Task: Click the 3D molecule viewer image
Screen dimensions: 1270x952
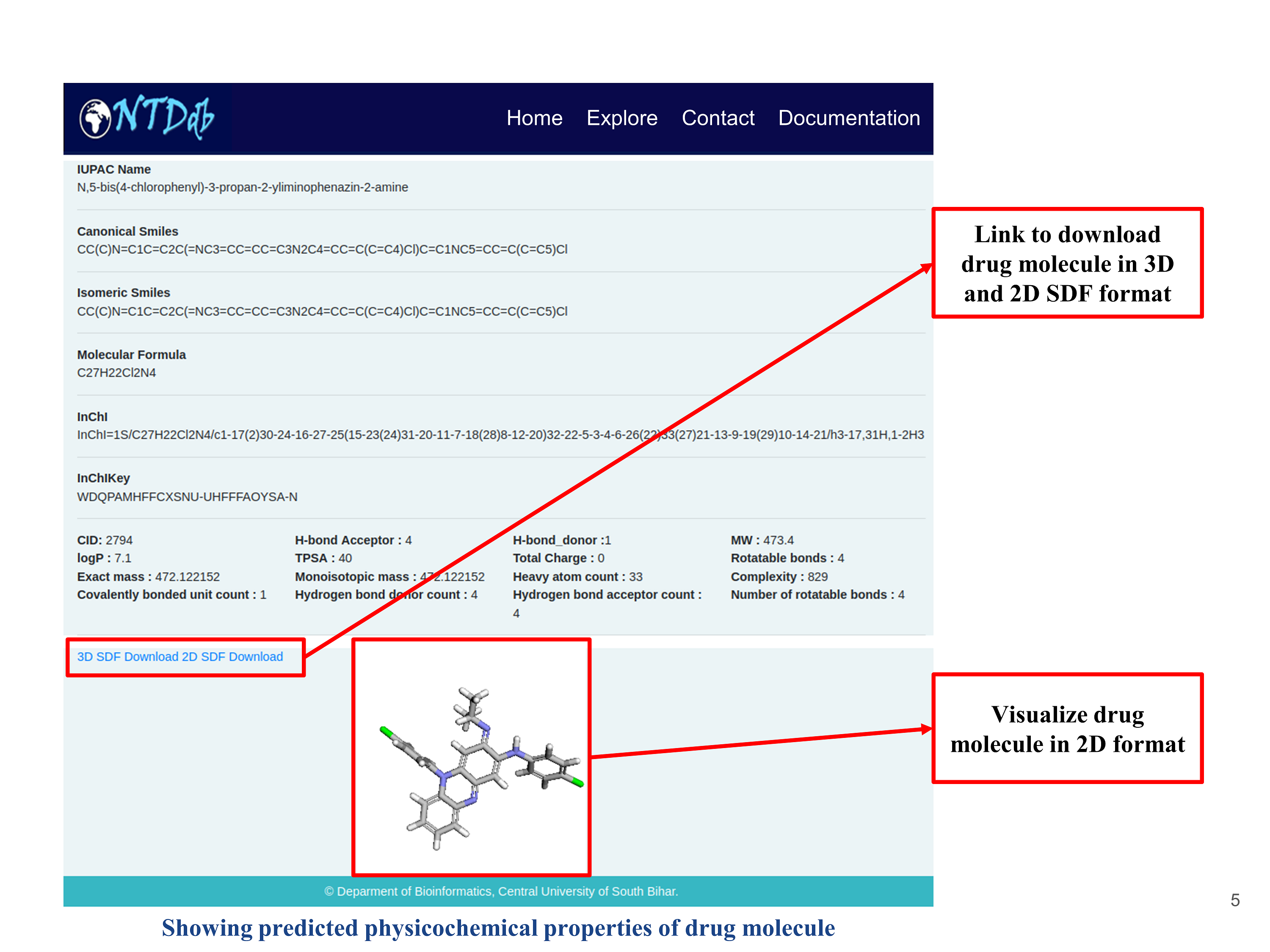Action: click(x=471, y=757)
